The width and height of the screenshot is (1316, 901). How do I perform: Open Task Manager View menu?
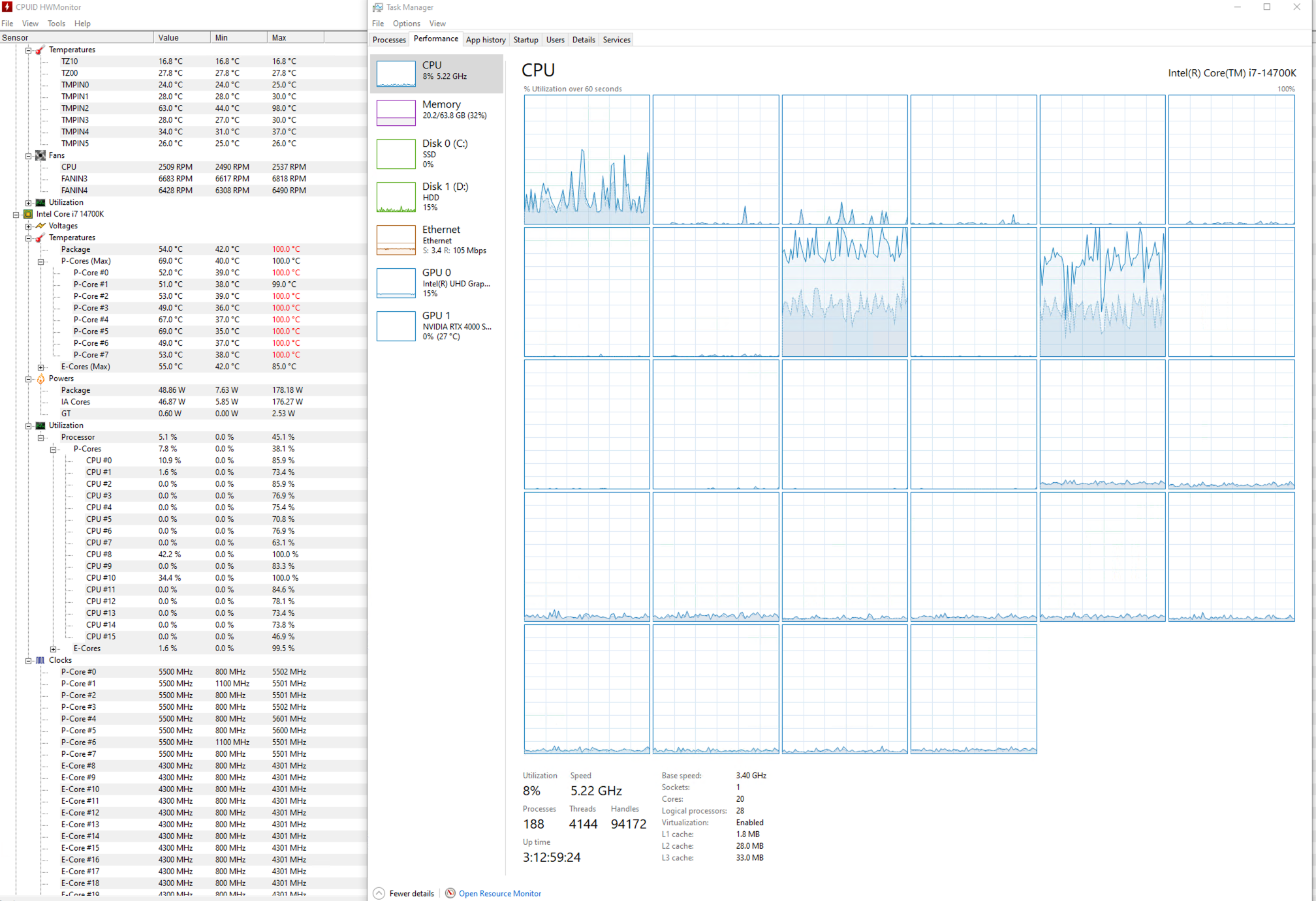[x=437, y=23]
